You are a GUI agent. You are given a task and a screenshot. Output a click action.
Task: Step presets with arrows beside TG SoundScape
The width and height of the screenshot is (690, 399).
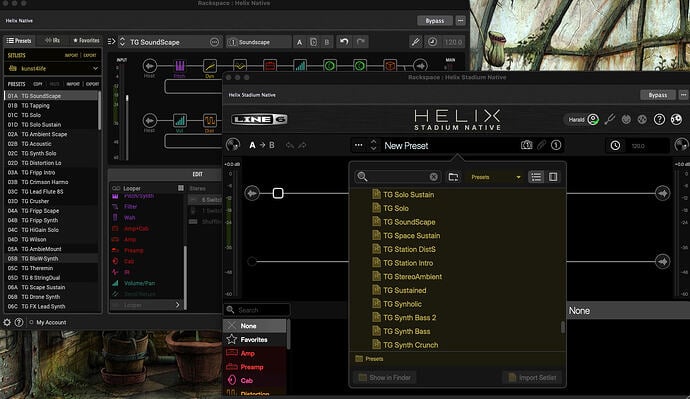[x=122, y=42]
